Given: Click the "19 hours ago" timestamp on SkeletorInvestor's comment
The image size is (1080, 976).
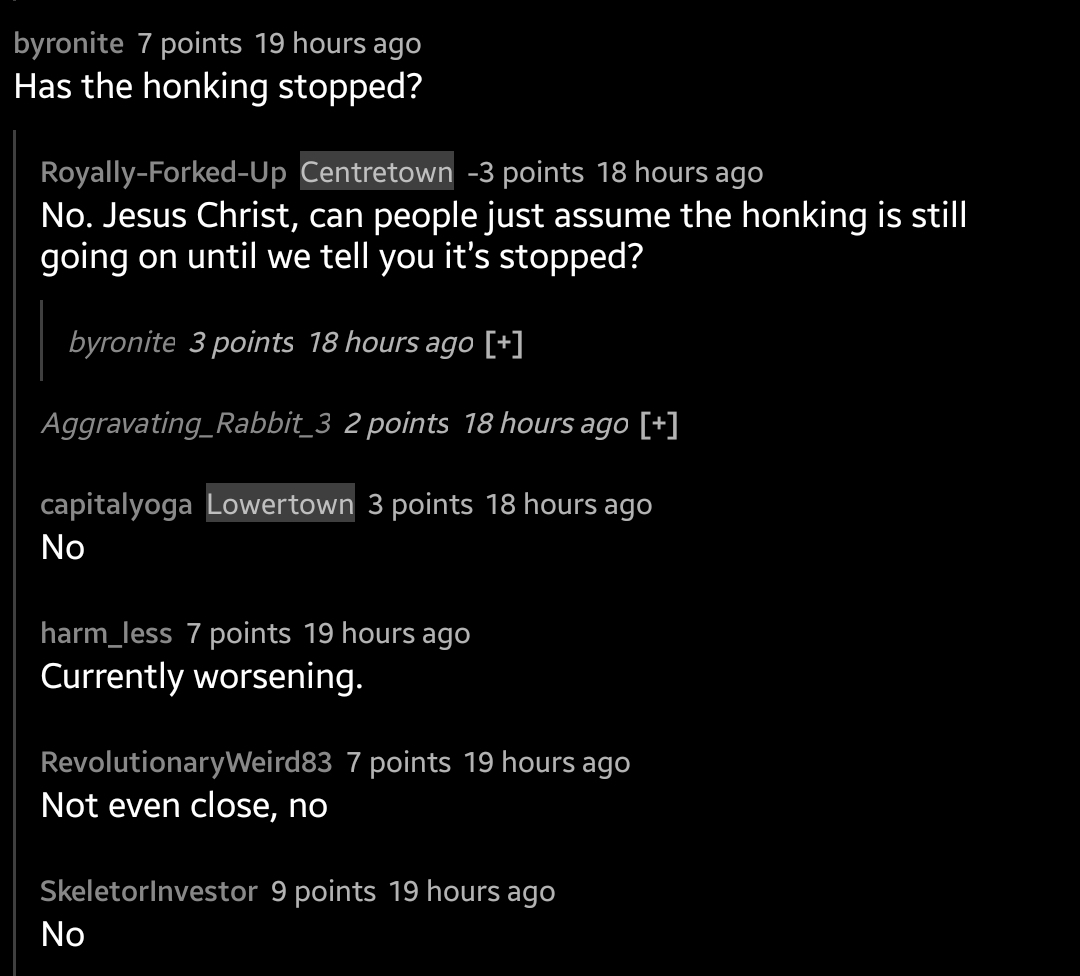Looking at the screenshot, I should tap(471, 891).
